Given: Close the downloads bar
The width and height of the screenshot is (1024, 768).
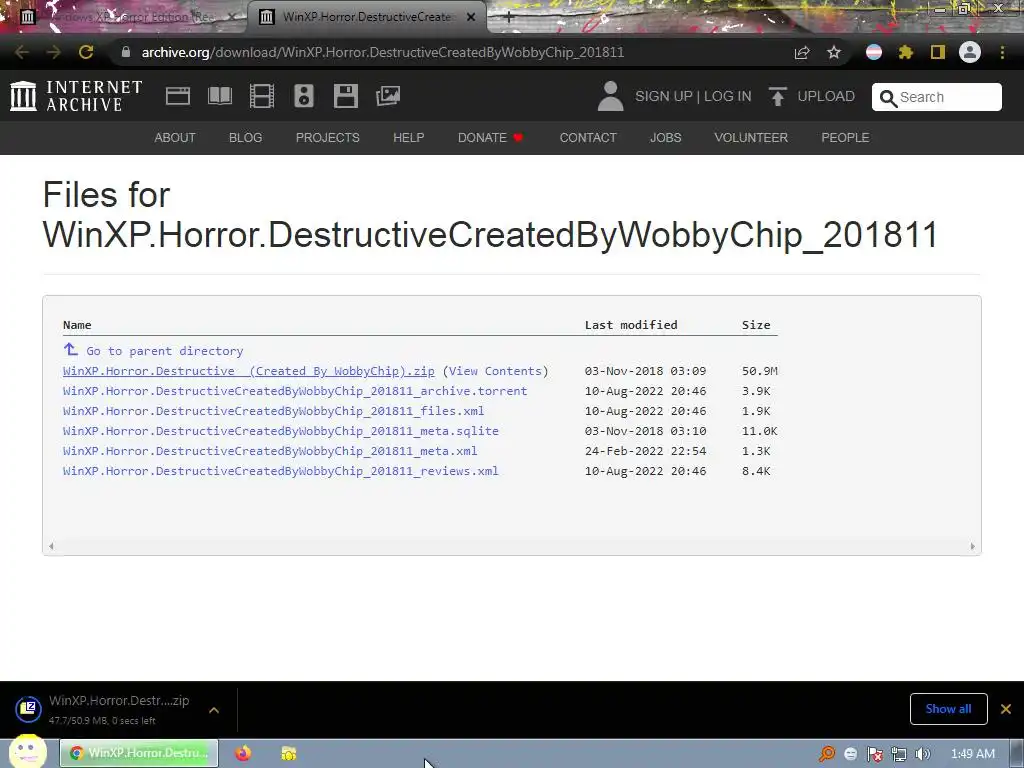Looking at the screenshot, I should (1006, 709).
